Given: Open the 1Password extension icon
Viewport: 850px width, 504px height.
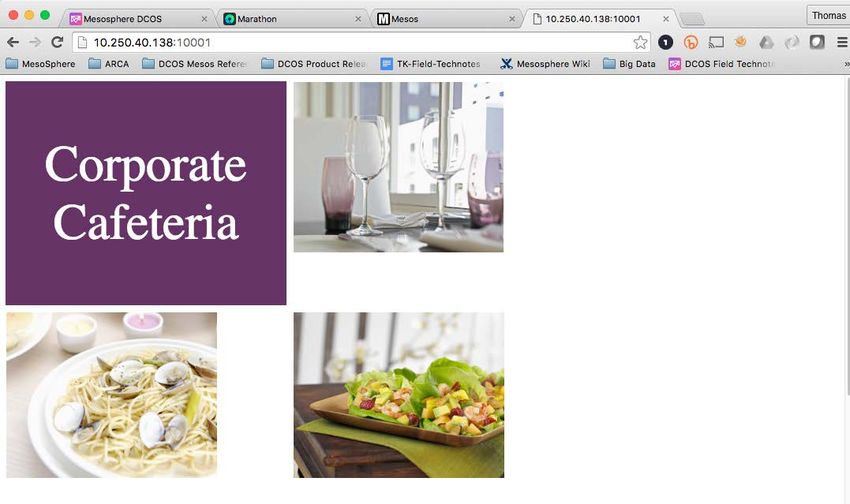Looking at the screenshot, I should coord(665,42).
